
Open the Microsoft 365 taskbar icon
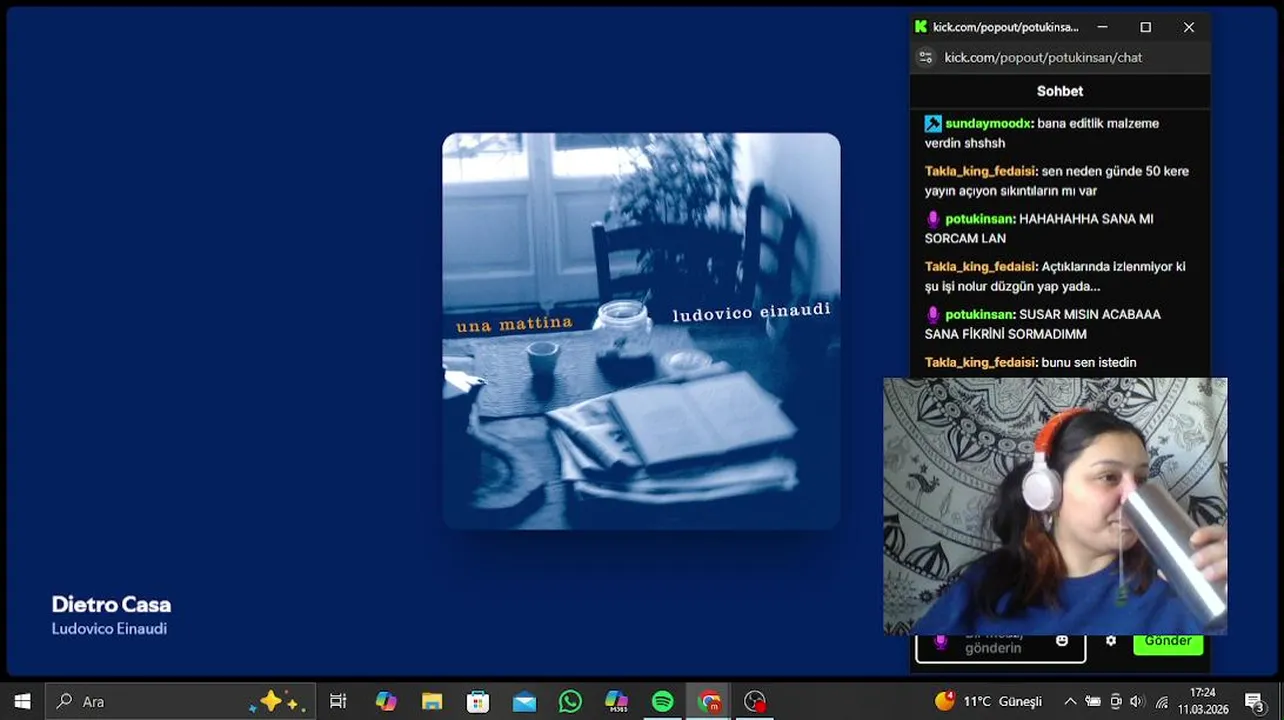click(x=617, y=701)
